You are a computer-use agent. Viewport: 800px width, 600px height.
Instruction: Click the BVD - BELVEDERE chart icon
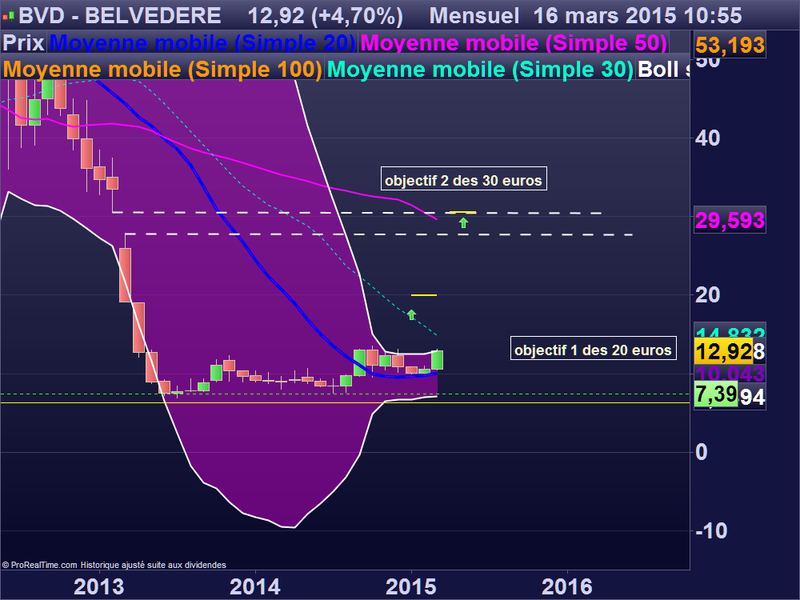pos(8,17)
